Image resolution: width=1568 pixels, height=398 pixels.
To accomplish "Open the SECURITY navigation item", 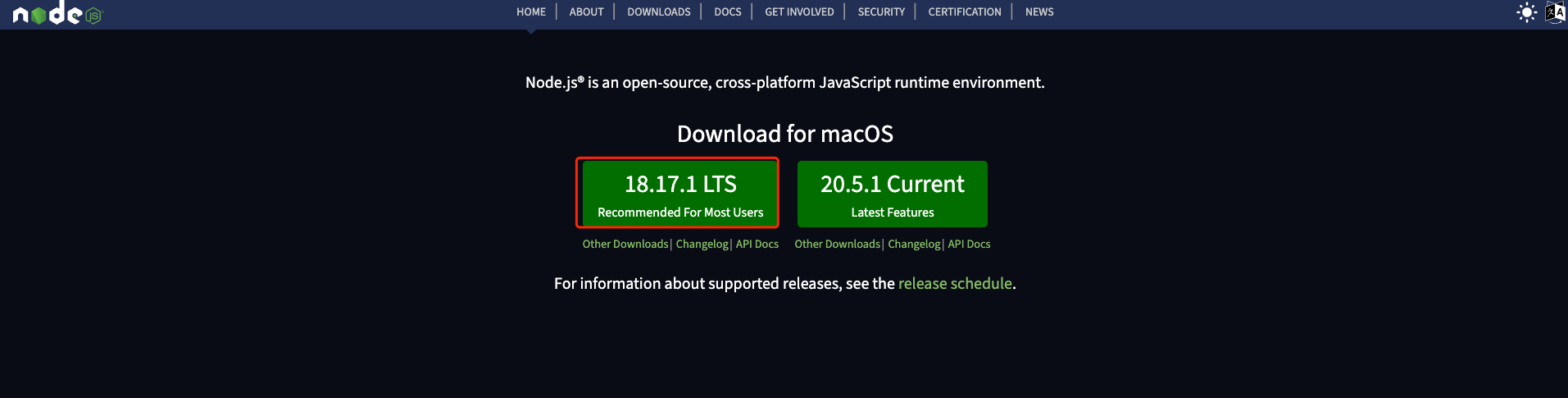I will coord(881,12).
